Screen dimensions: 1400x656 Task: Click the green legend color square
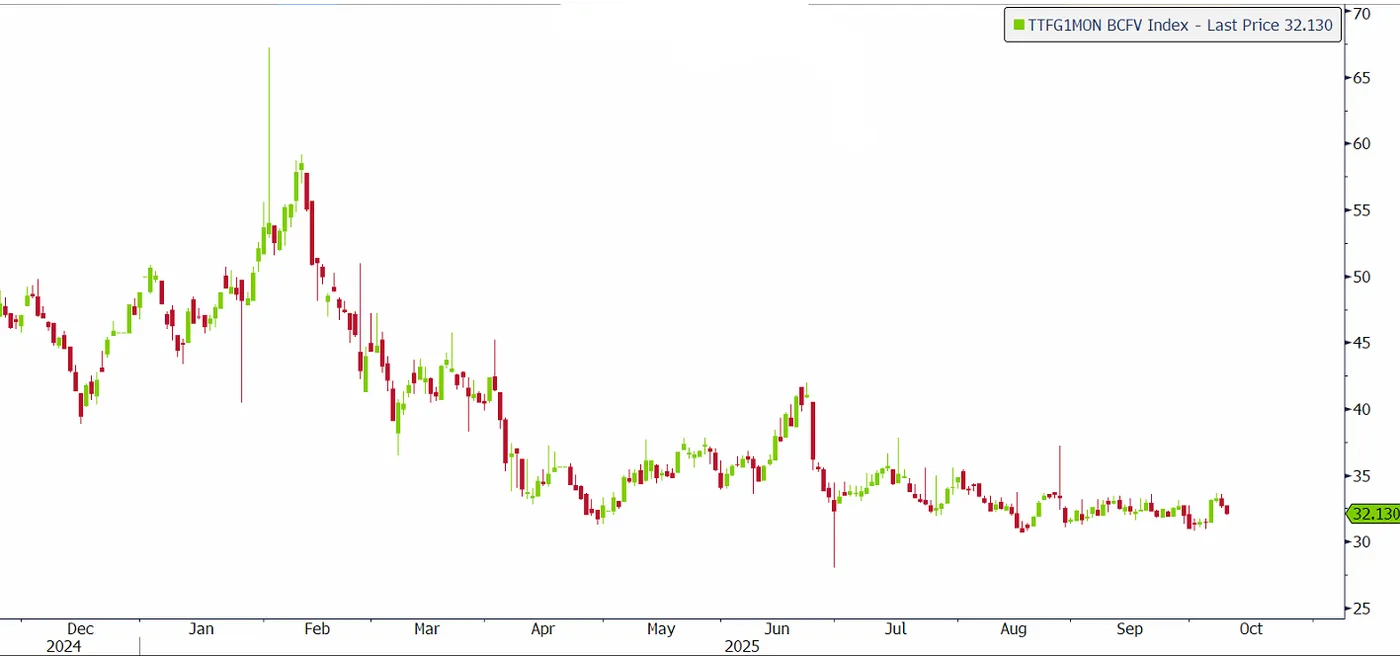click(1018, 25)
